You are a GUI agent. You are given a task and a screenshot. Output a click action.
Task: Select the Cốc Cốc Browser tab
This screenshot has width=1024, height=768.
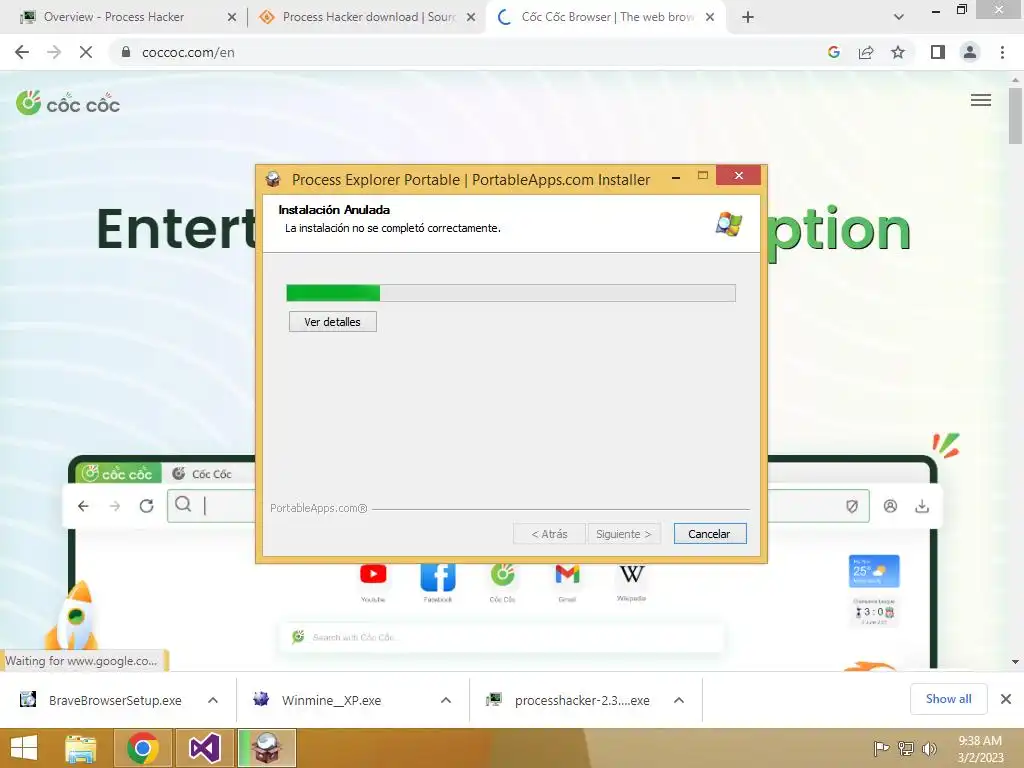coord(604,17)
